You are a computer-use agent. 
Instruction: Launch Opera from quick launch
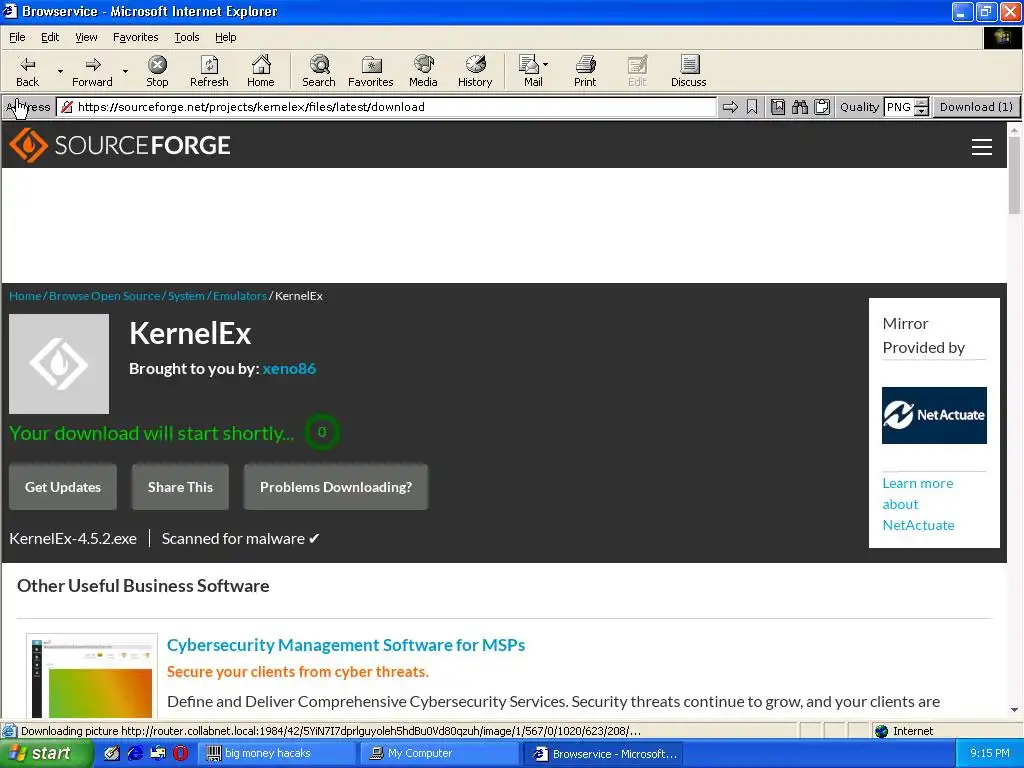(181, 754)
